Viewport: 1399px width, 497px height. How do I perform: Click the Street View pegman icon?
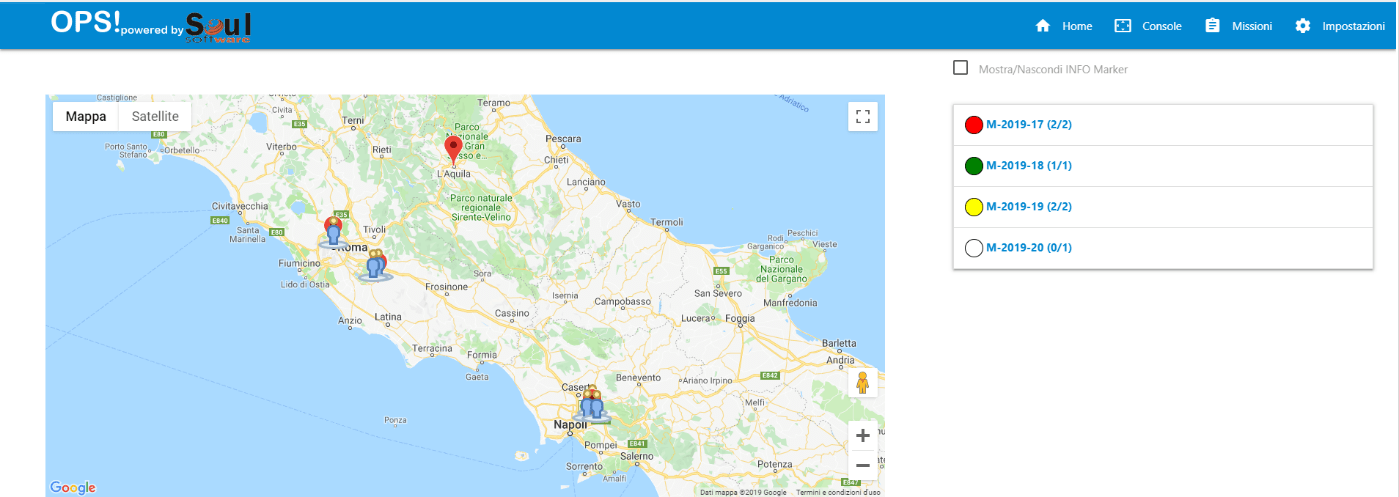(863, 383)
